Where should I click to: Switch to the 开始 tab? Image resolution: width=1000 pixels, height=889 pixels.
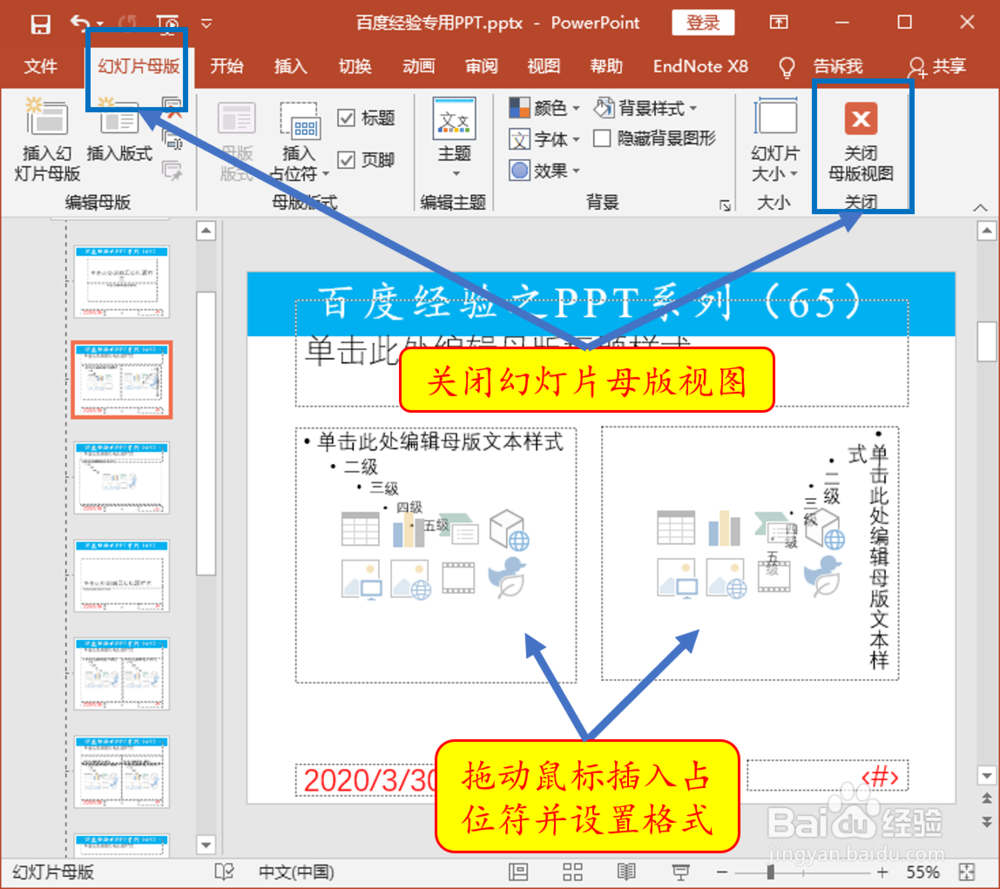pos(226,66)
